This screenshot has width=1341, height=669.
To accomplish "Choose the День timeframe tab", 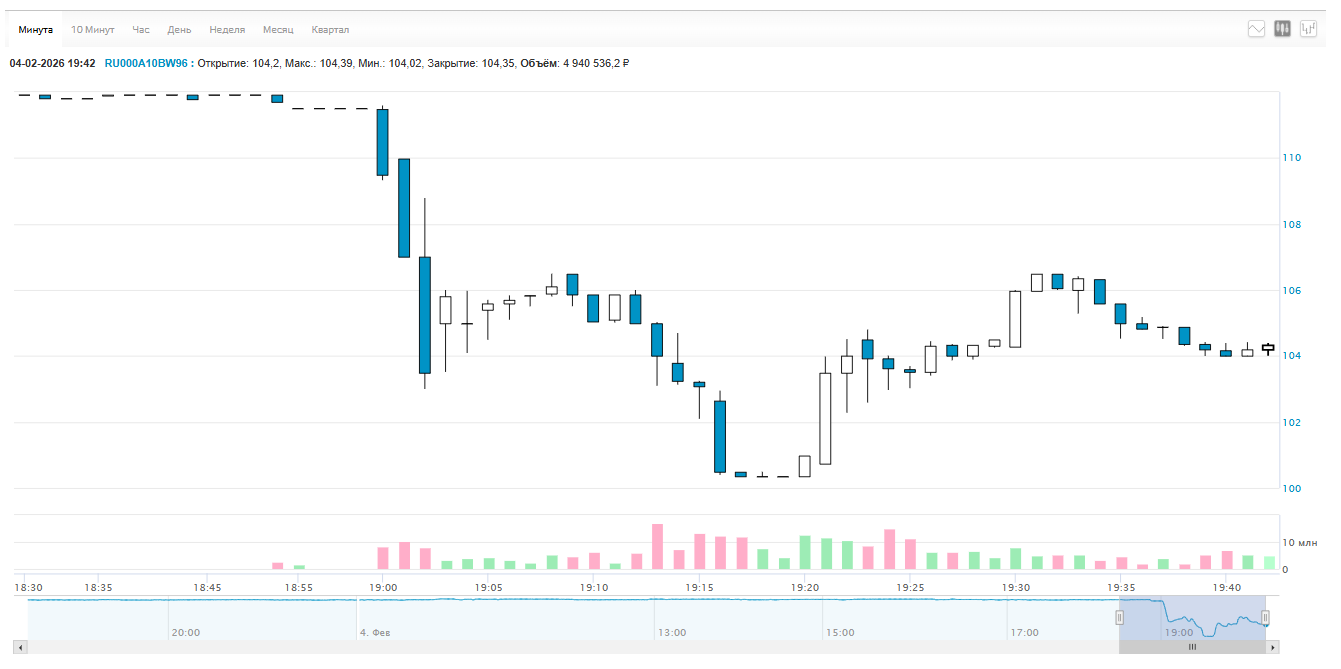I will tap(180, 30).
